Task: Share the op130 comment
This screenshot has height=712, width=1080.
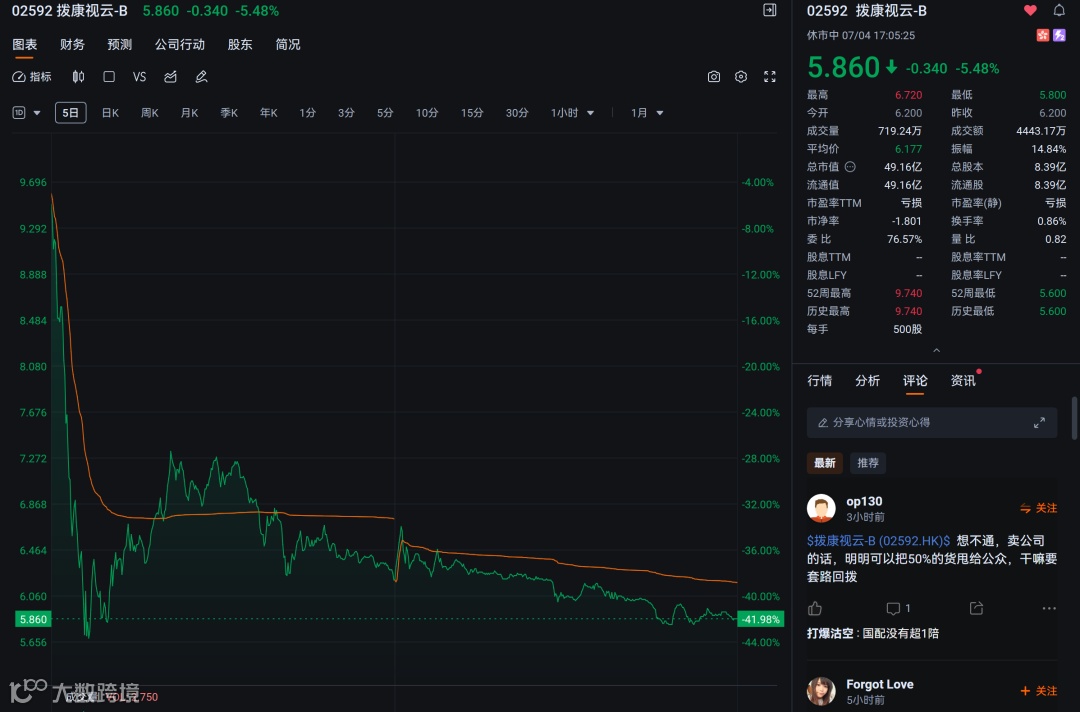Action: point(976,608)
